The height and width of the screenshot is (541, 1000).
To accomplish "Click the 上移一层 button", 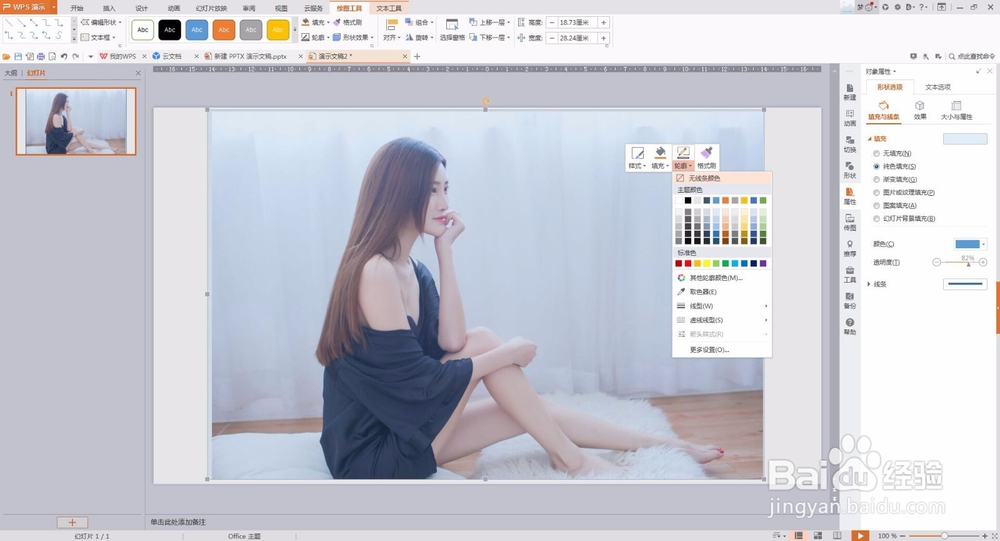I will pyautogui.click(x=490, y=22).
